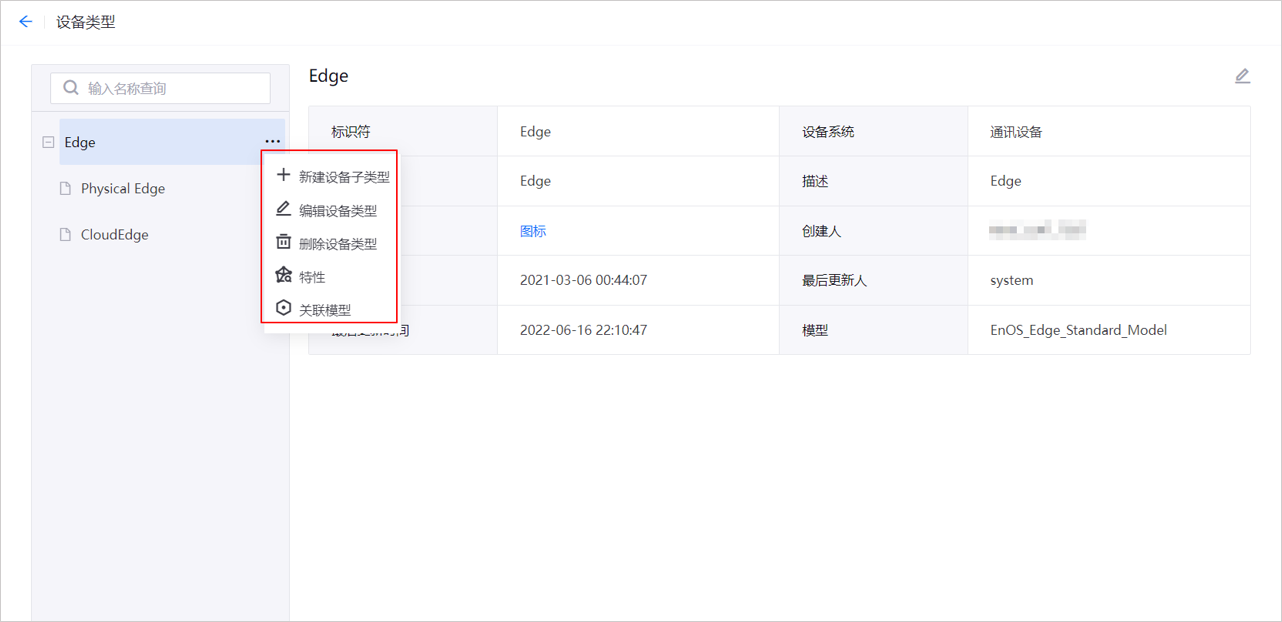Viewport: 1282px width, 622px height.
Task: Click the trash icon beside 删除设备类型
Action: click(281, 240)
